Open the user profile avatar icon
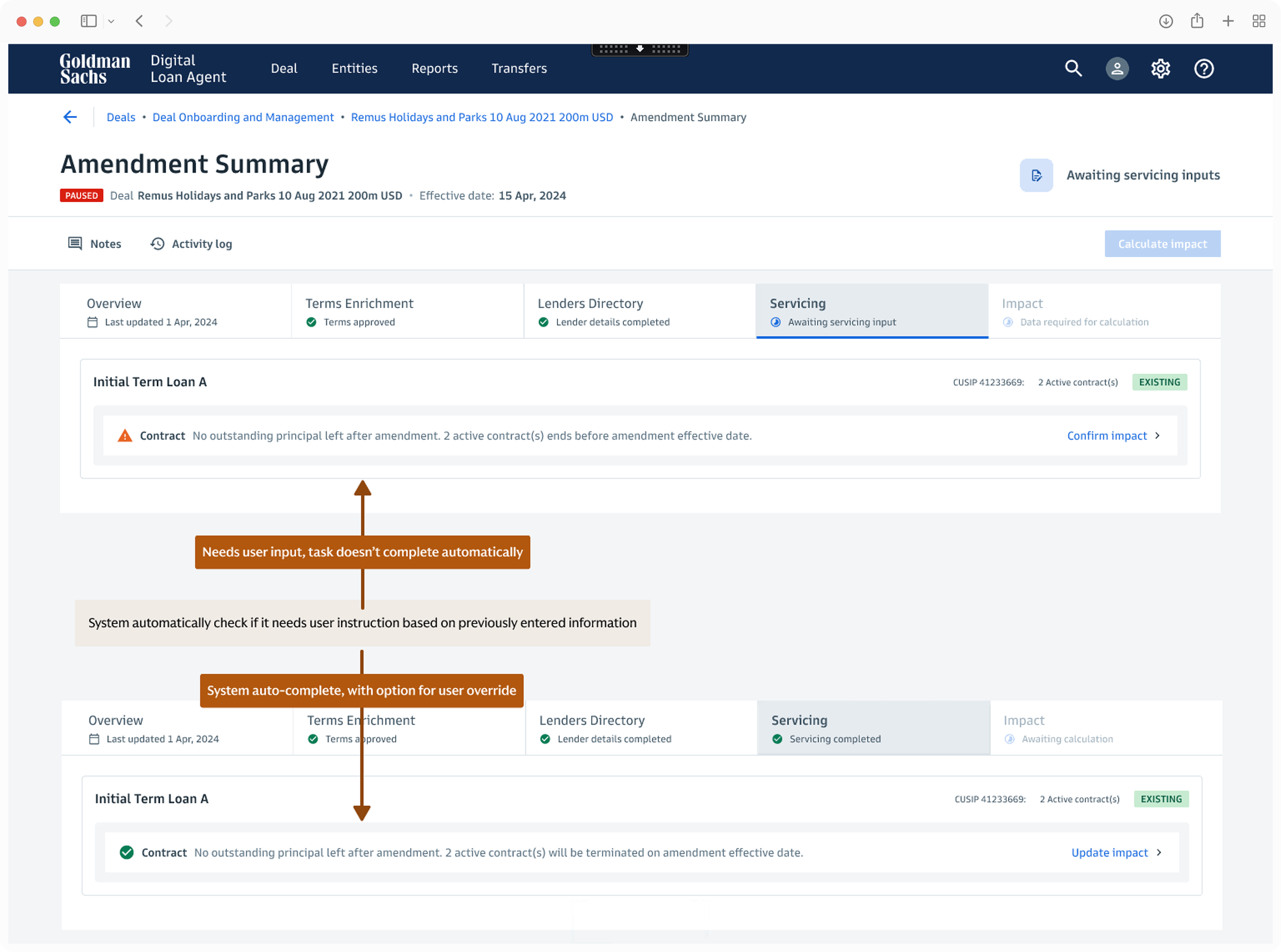The width and height of the screenshot is (1281, 952). [x=1117, y=69]
